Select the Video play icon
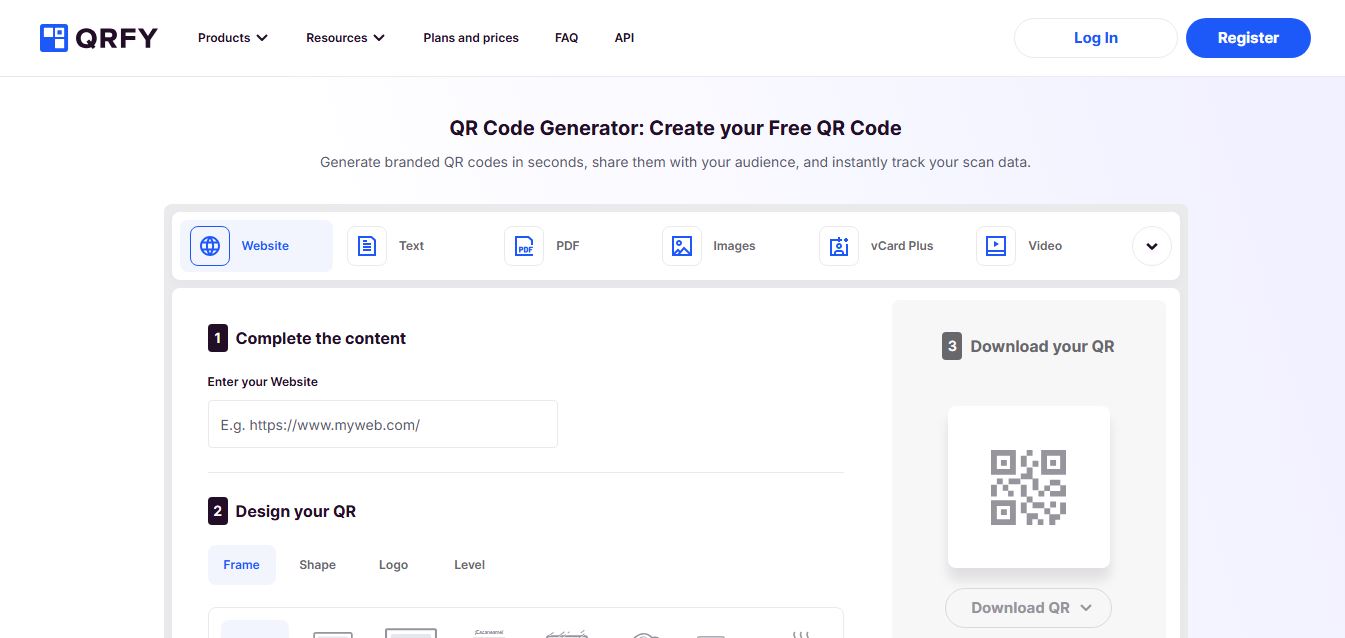This screenshot has width=1345, height=638. (996, 246)
